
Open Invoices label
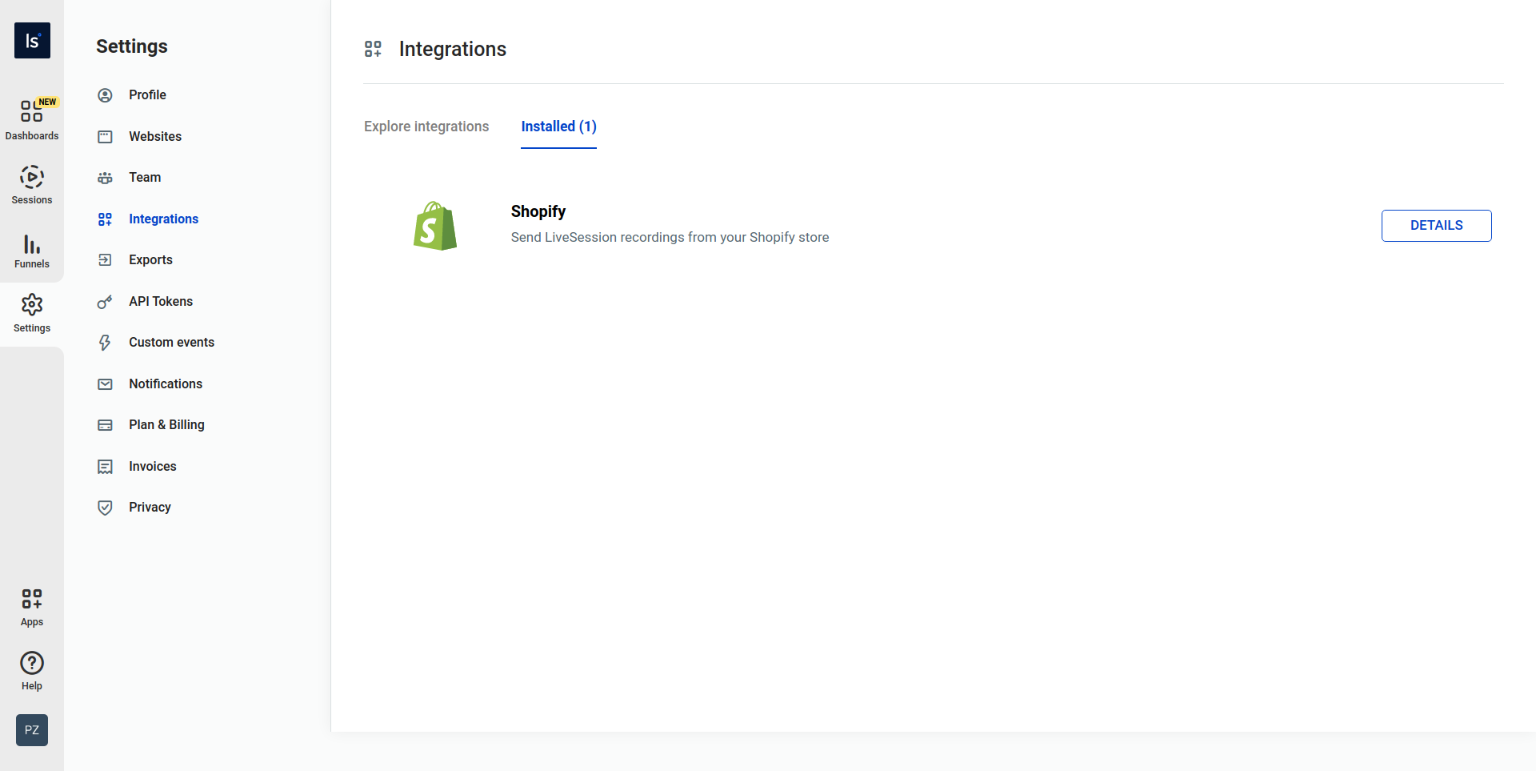coord(153,467)
